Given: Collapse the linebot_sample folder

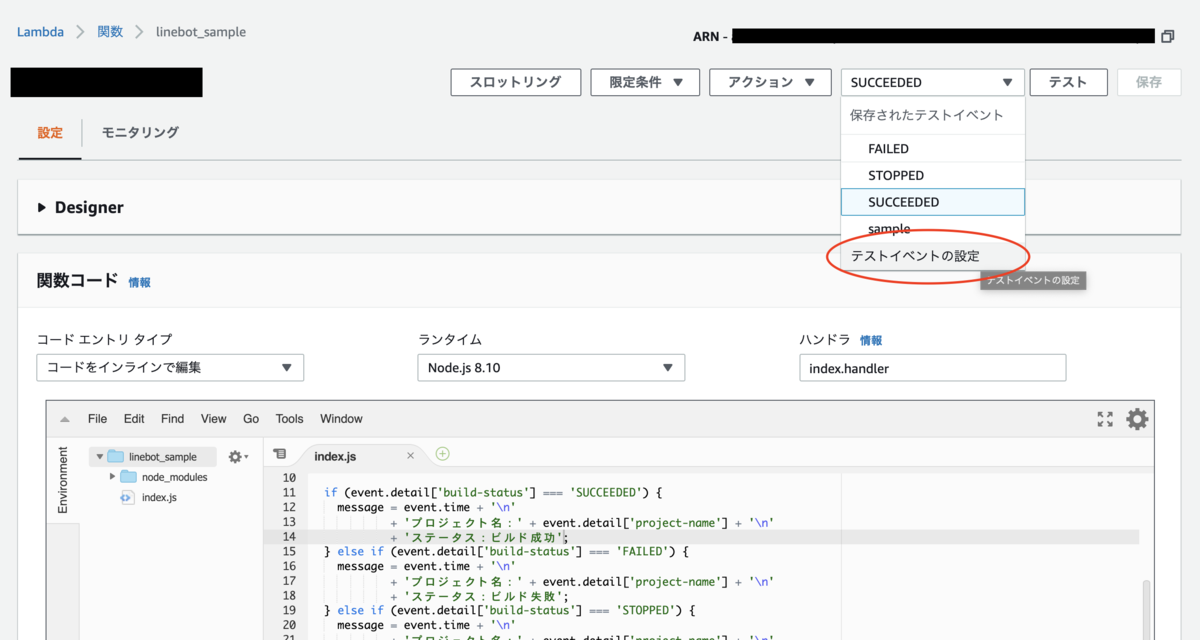Looking at the screenshot, I should coord(99,457).
